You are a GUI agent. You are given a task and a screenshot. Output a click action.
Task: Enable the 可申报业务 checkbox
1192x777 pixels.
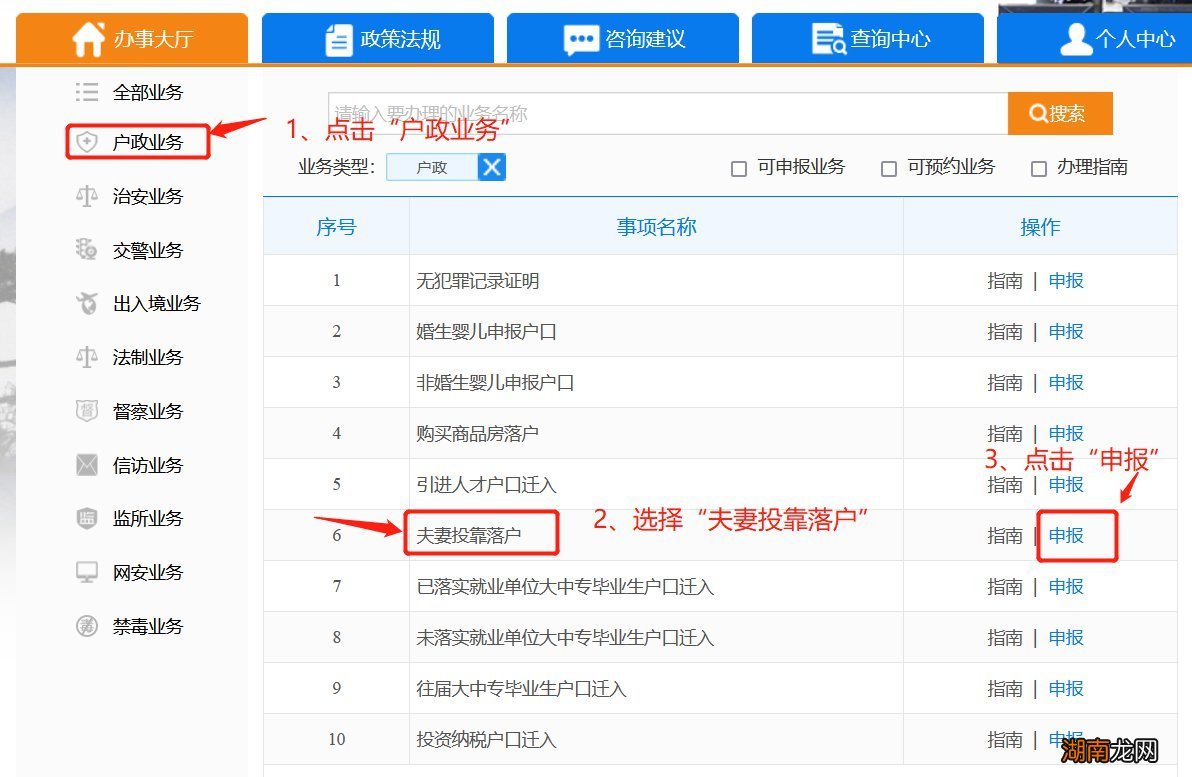(x=740, y=167)
